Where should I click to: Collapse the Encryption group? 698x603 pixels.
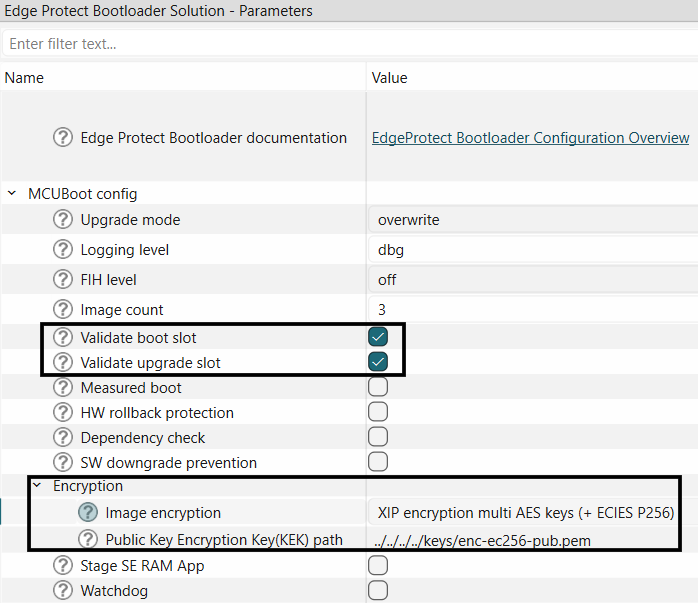37,486
